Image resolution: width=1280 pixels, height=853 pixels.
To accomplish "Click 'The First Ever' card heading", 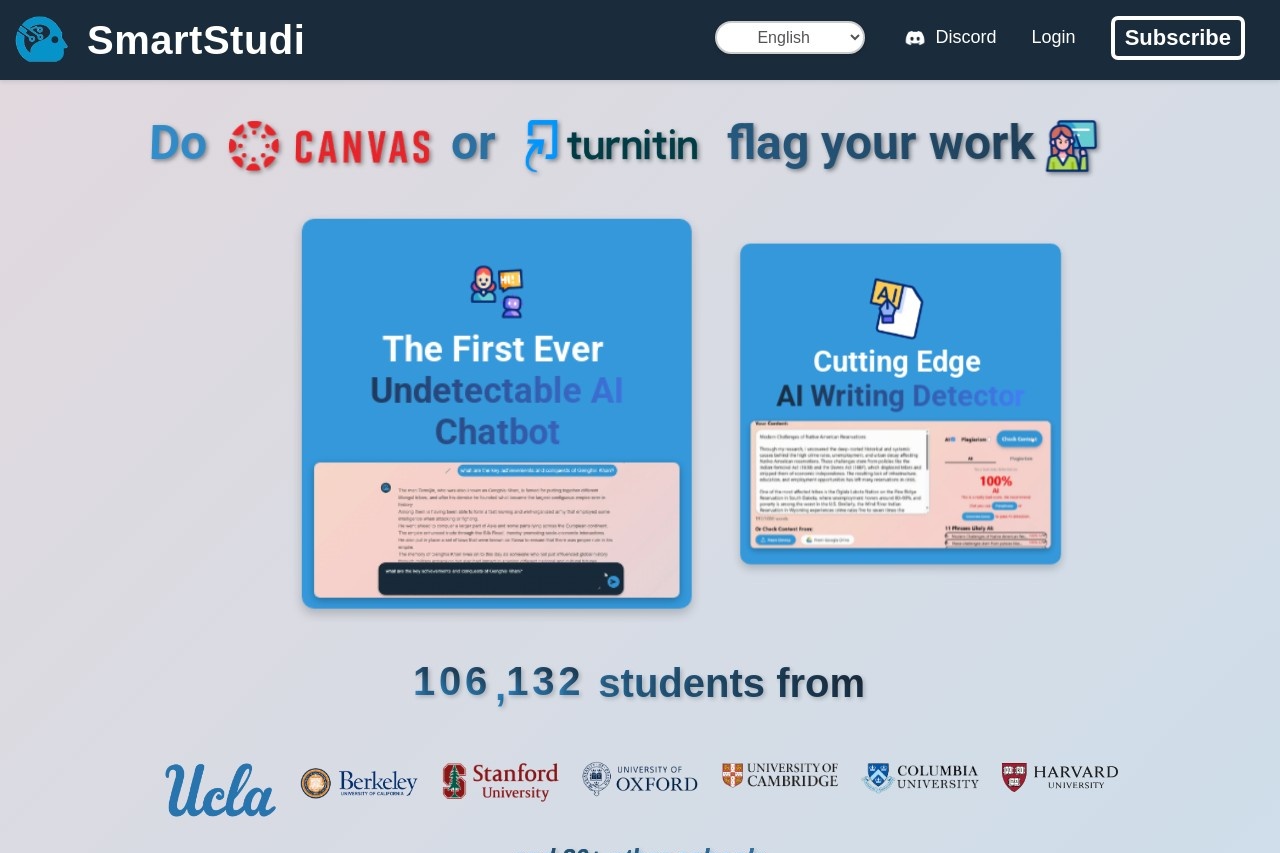I will [x=493, y=349].
